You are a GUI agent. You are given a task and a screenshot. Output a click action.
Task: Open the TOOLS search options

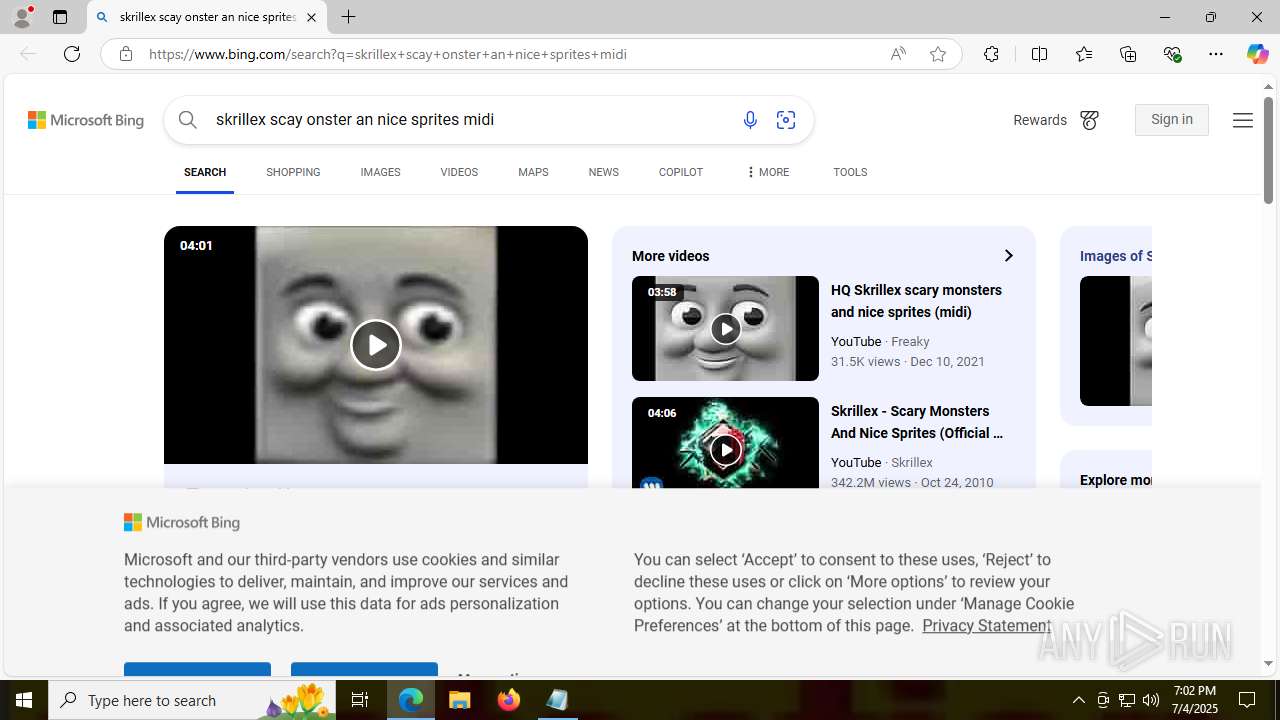click(x=850, y=173)
